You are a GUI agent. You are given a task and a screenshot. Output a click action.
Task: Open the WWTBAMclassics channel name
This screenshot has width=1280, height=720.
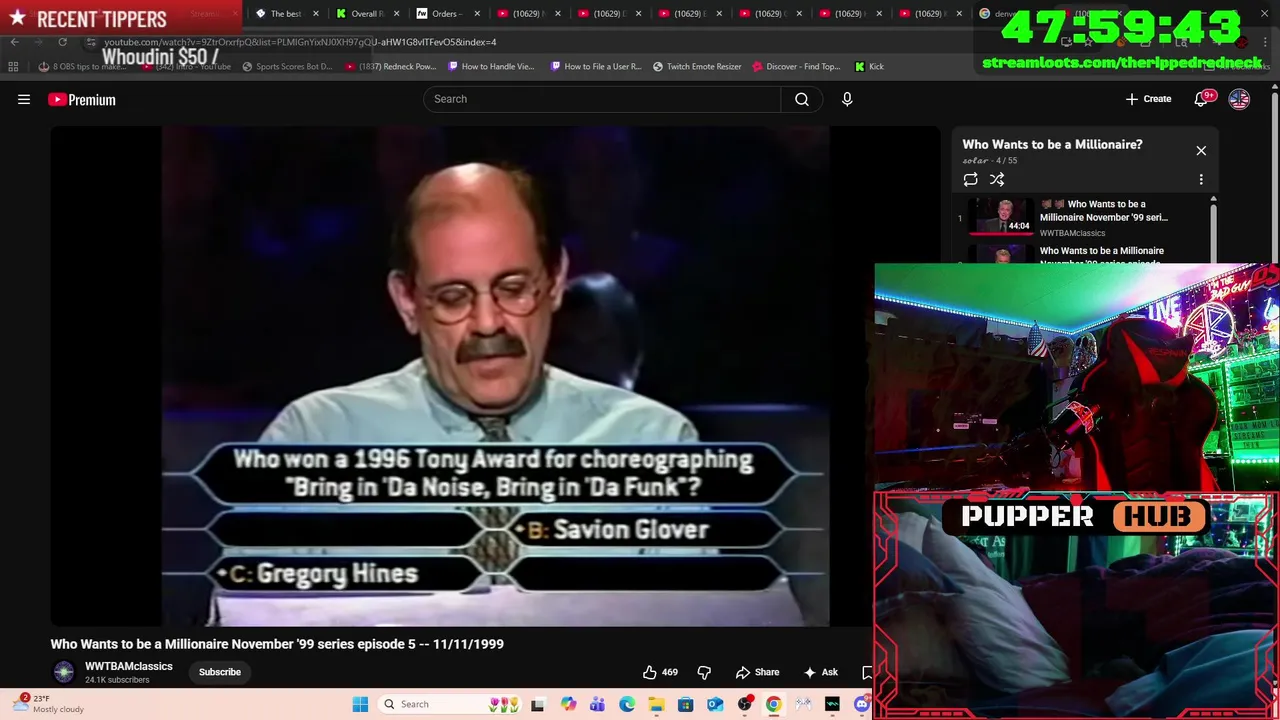coord(129,666)
